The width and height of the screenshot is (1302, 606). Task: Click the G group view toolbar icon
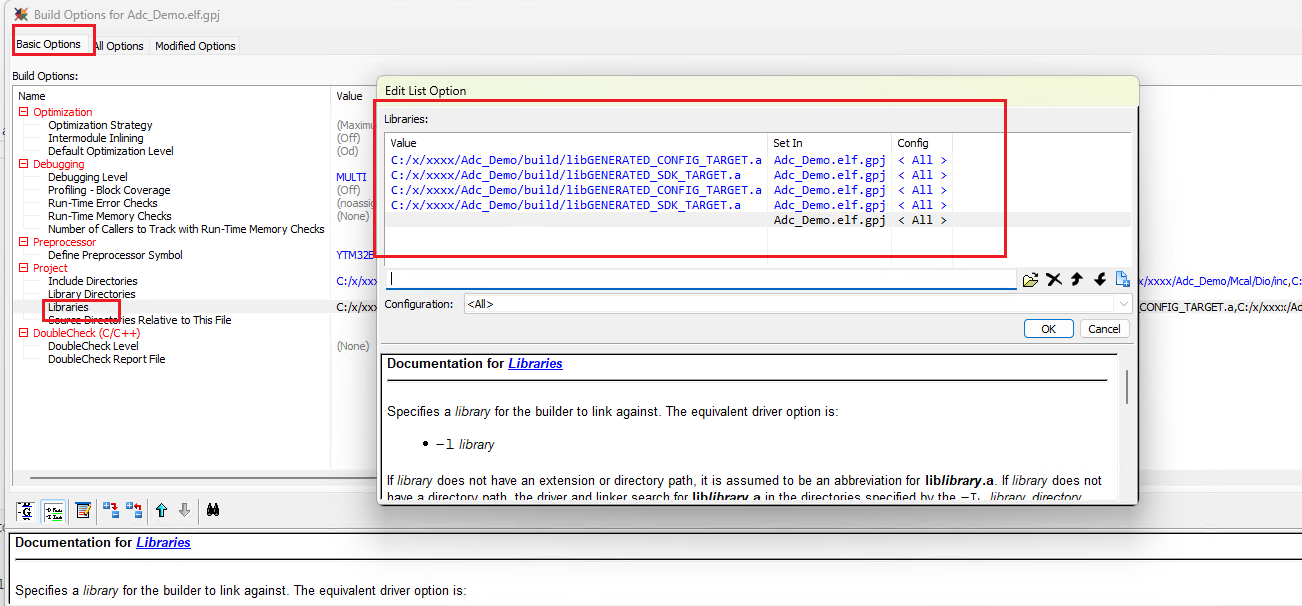[x=27, y=511]
